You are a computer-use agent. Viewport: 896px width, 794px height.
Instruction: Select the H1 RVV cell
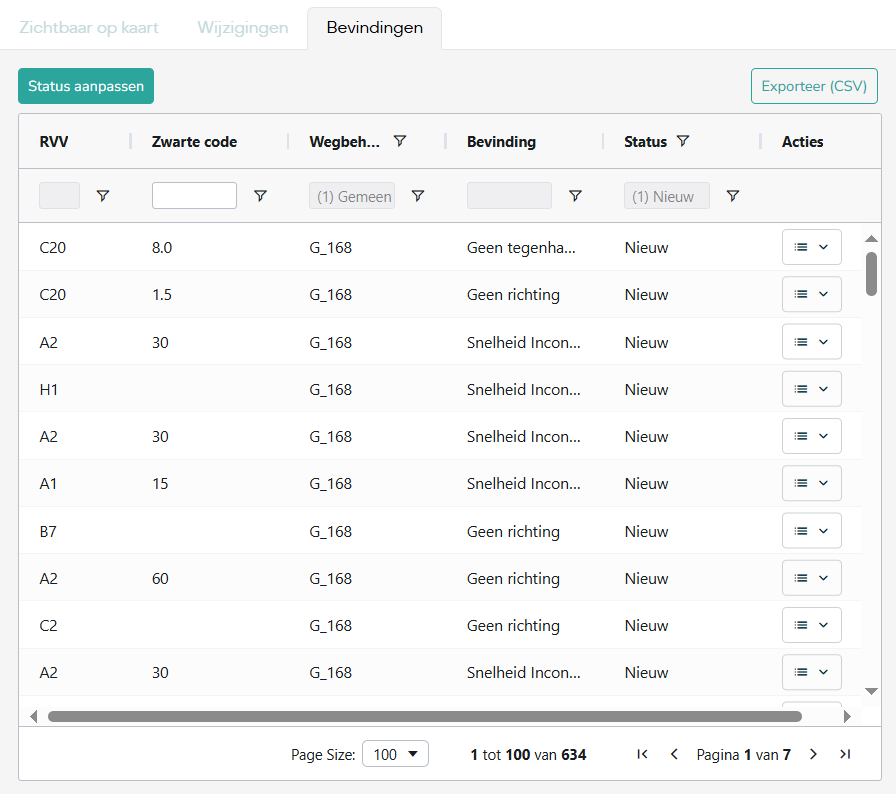[x=49, y=390]
